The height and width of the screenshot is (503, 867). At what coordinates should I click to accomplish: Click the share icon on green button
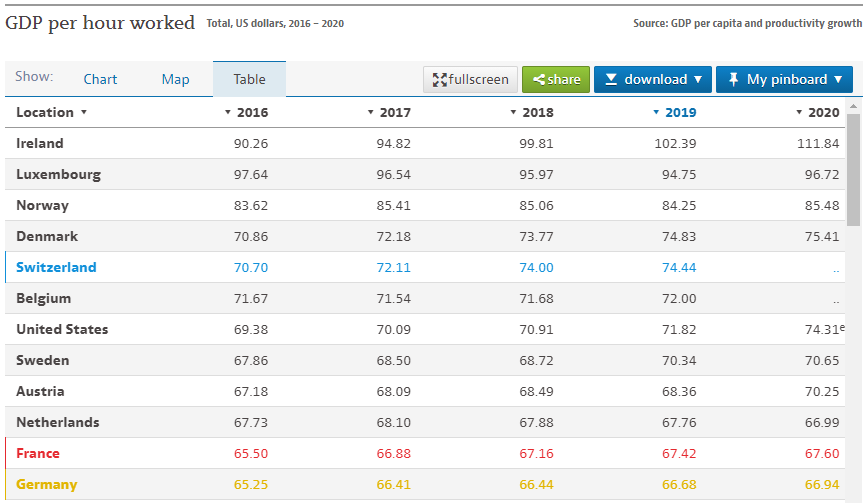click(x=538, y=80)
